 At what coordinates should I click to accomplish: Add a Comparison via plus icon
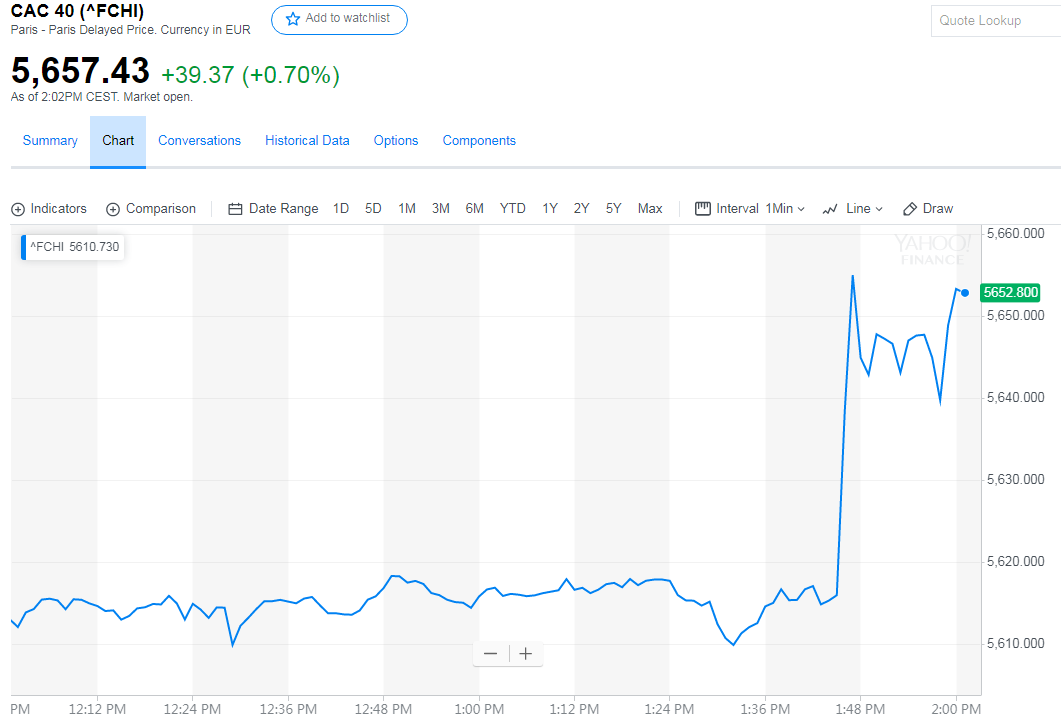[x=113, y=209]
